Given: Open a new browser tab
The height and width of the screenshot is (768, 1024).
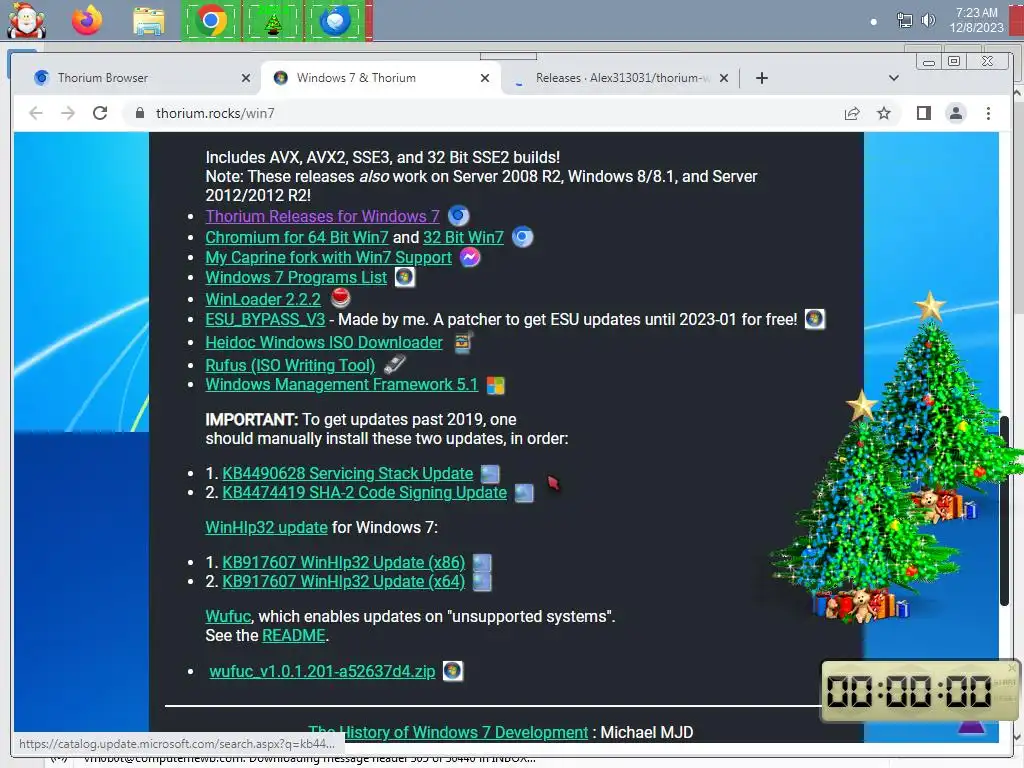Looking at the screenshot, I should click(x=761, y=78).
